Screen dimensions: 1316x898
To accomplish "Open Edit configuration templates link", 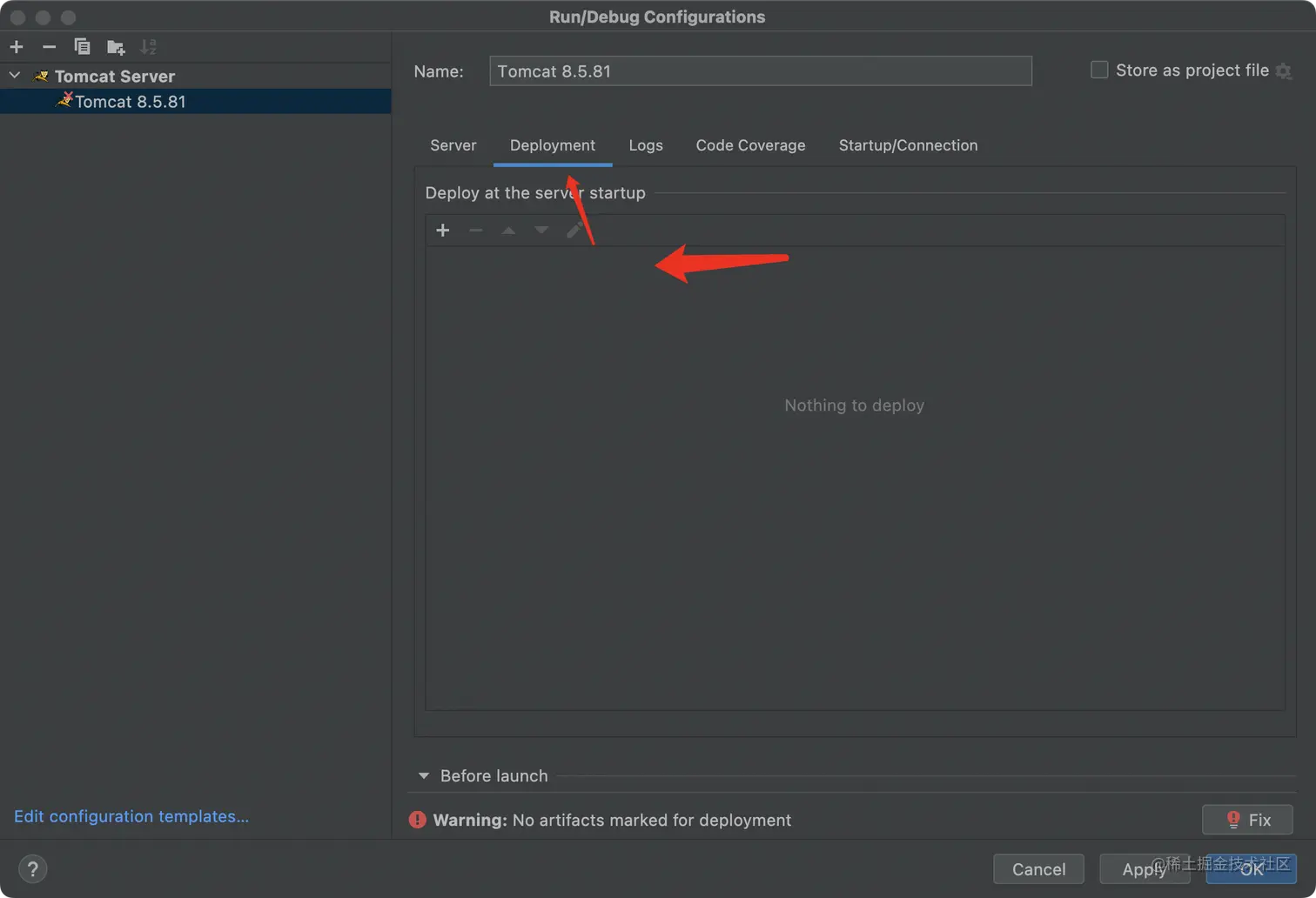I will click(x=131, y=817).
